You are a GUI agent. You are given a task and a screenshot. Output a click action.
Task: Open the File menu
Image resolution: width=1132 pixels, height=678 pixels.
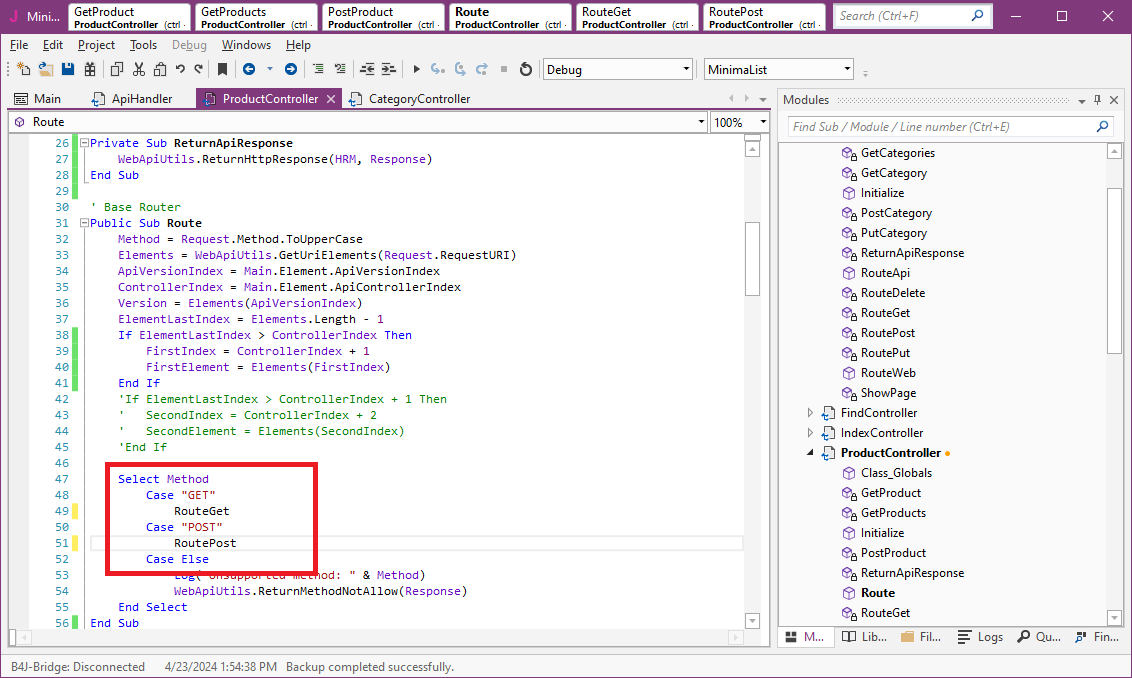point(19,45)
